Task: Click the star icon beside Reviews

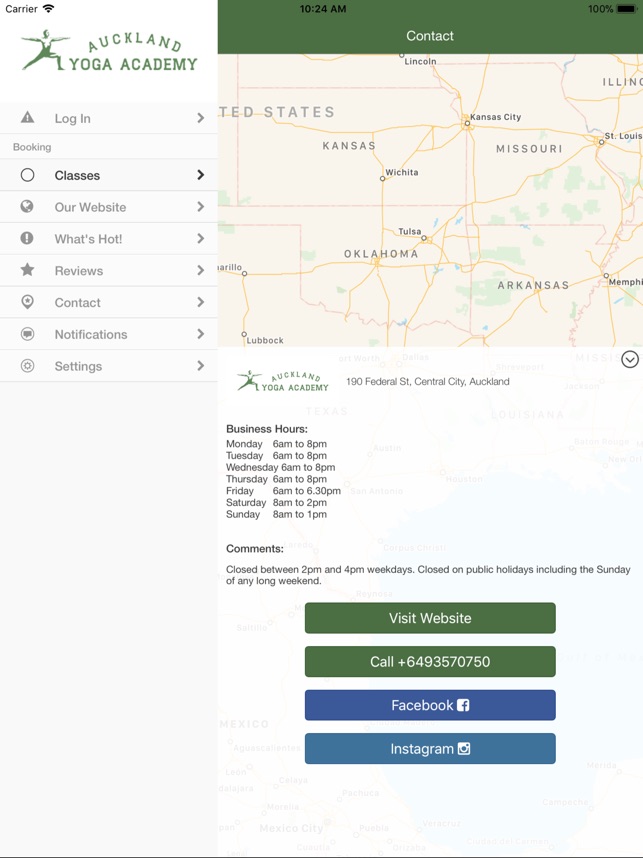Action: point(27,270)
